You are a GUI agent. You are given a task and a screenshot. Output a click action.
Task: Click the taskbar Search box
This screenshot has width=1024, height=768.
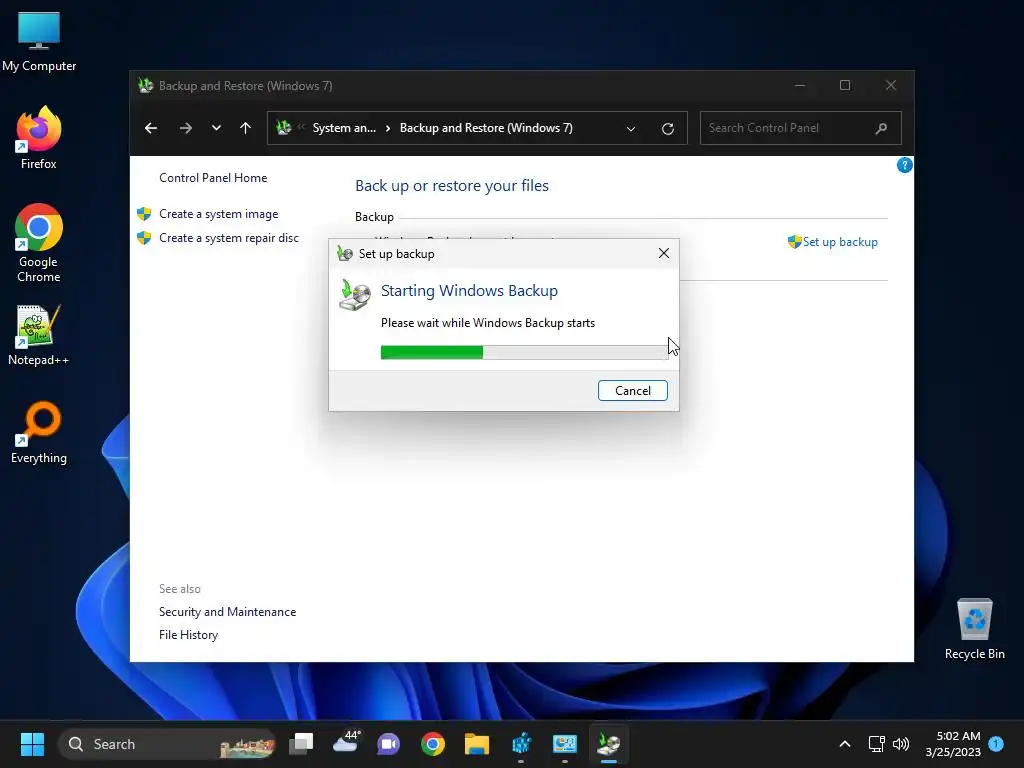tap(167, 744)
